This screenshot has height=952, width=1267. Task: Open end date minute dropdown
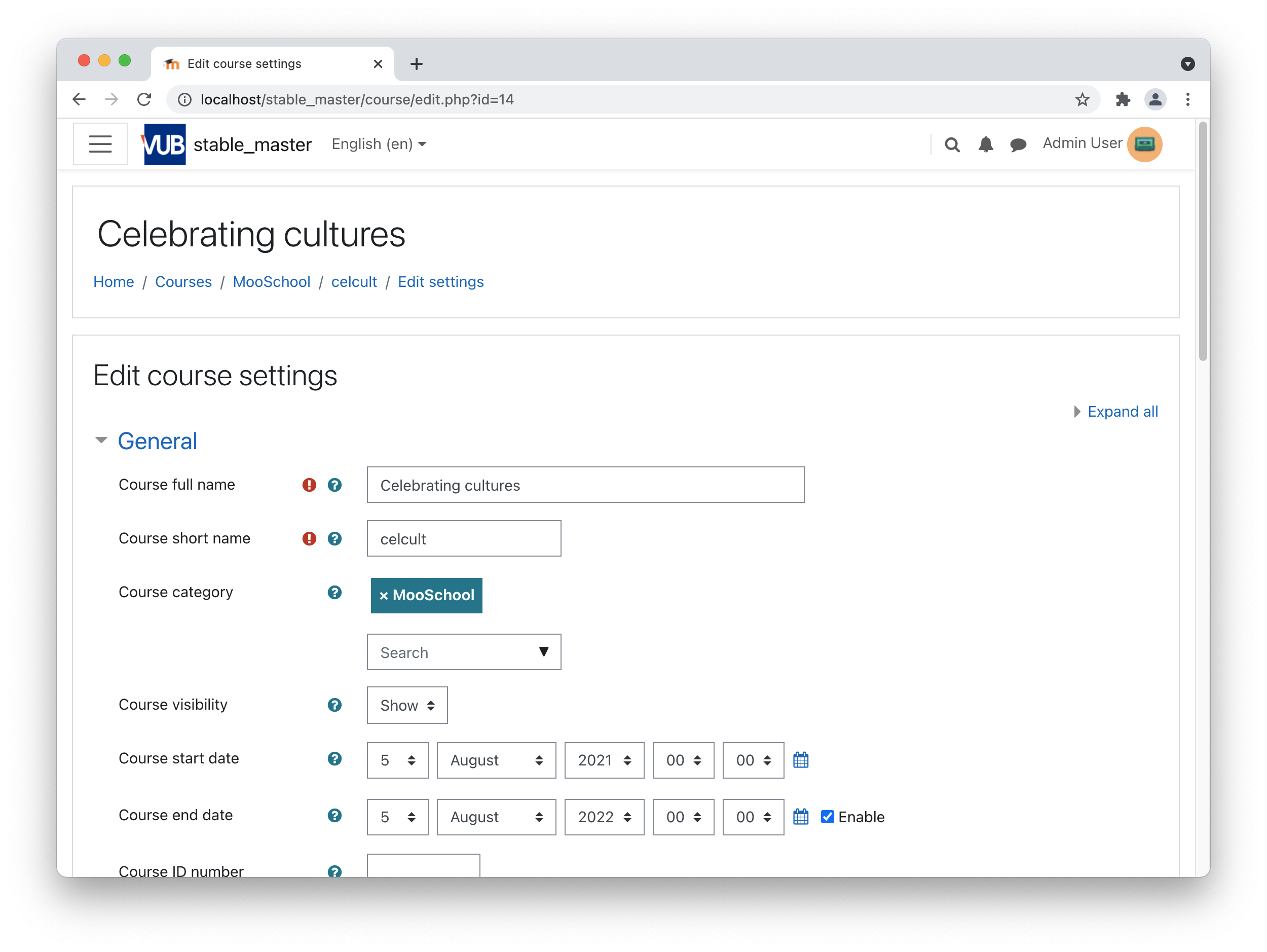[753, 817]
